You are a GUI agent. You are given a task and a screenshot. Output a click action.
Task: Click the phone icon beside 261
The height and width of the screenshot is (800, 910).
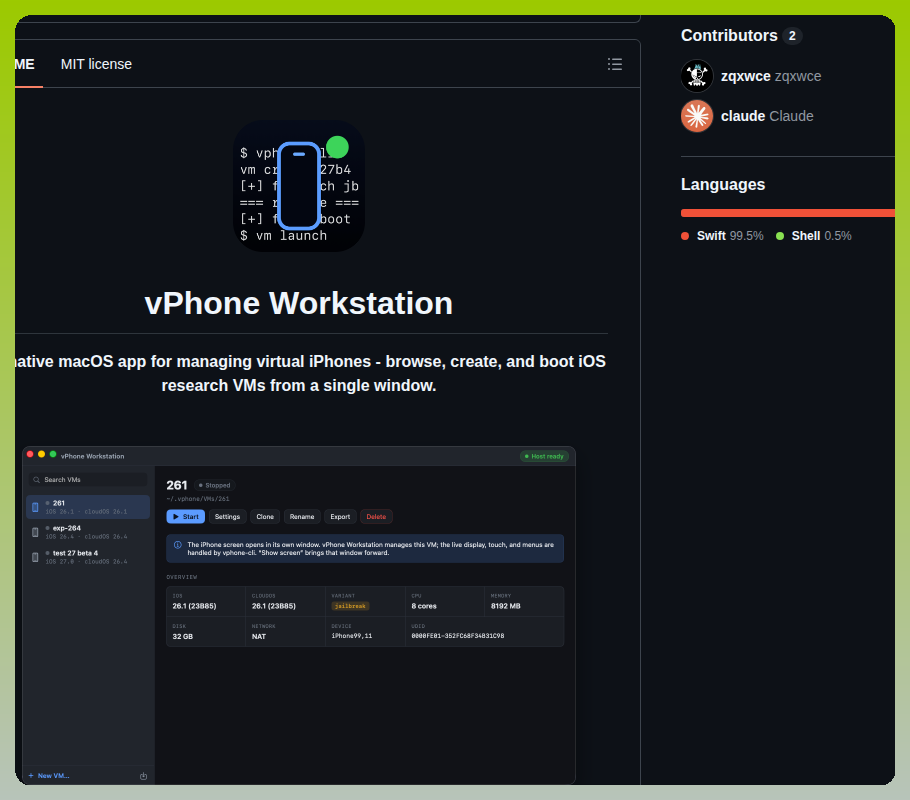(x=35, y=507)
